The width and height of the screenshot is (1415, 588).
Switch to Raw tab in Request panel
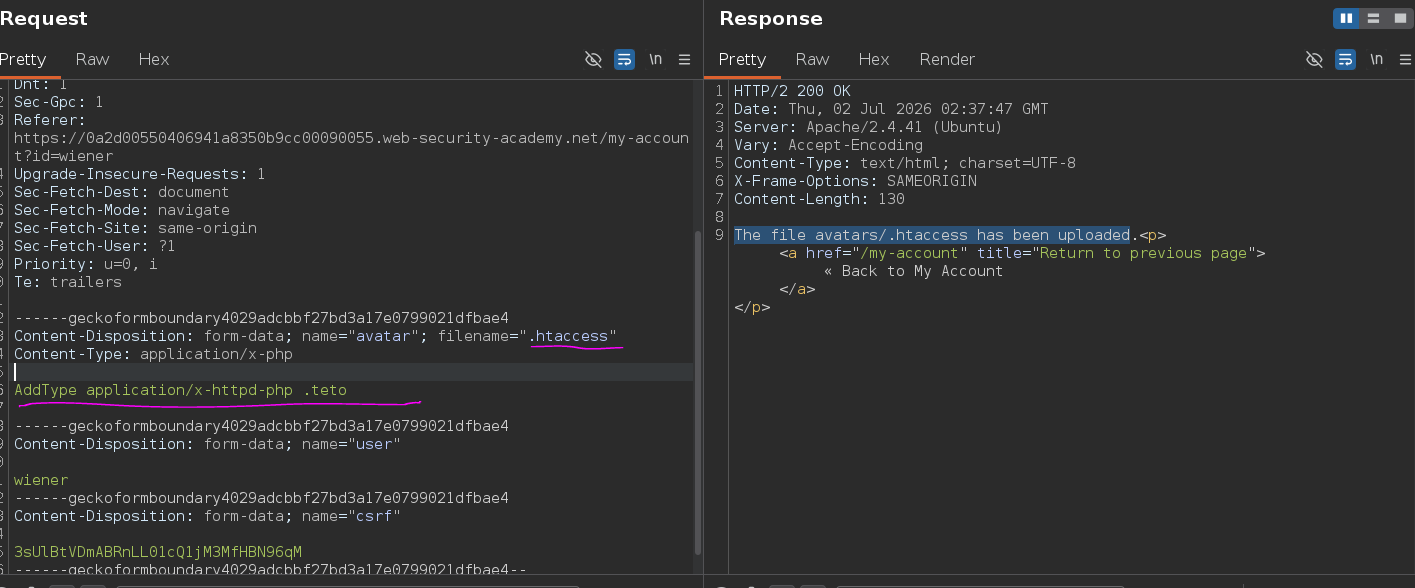click(92, 59)
